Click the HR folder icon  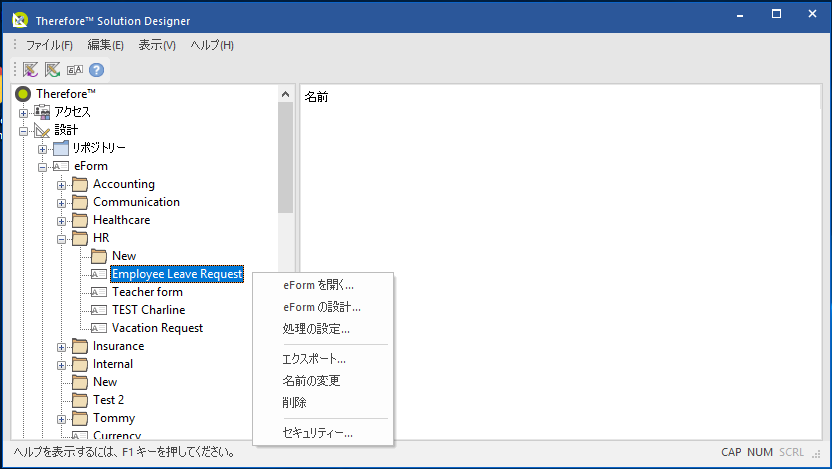pos(80,238)
